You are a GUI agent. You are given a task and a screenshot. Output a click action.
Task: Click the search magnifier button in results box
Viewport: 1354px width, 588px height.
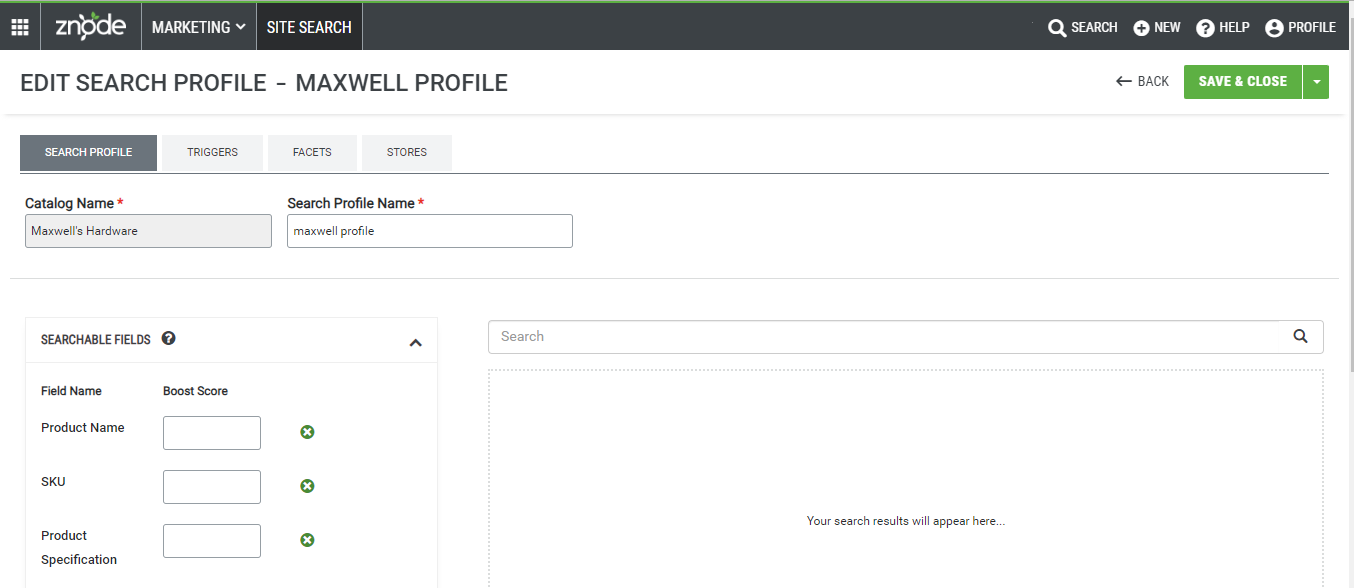coord(1300,337)
